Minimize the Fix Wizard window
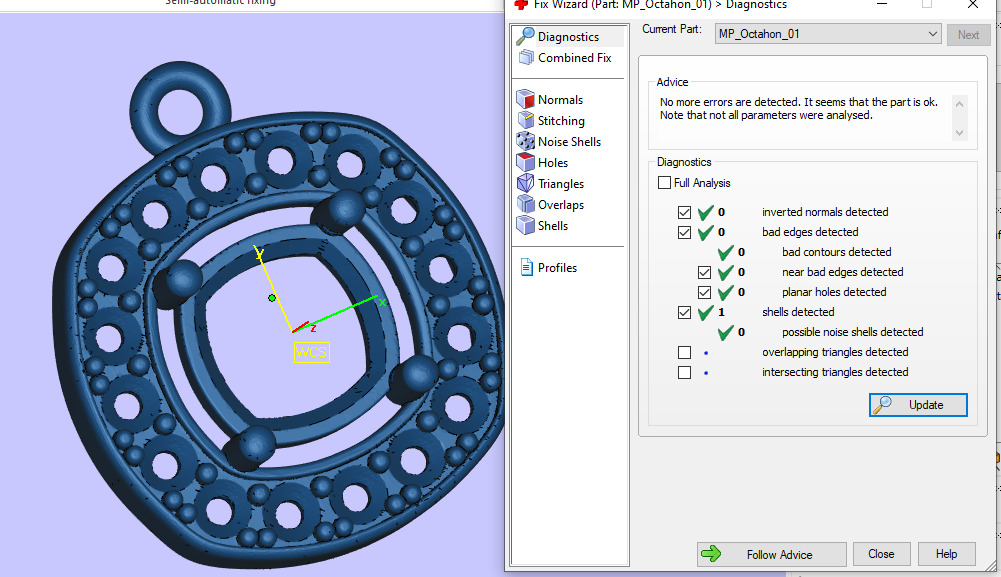The height and width of the screenshot is (577, 1001). tap(882, 4)
